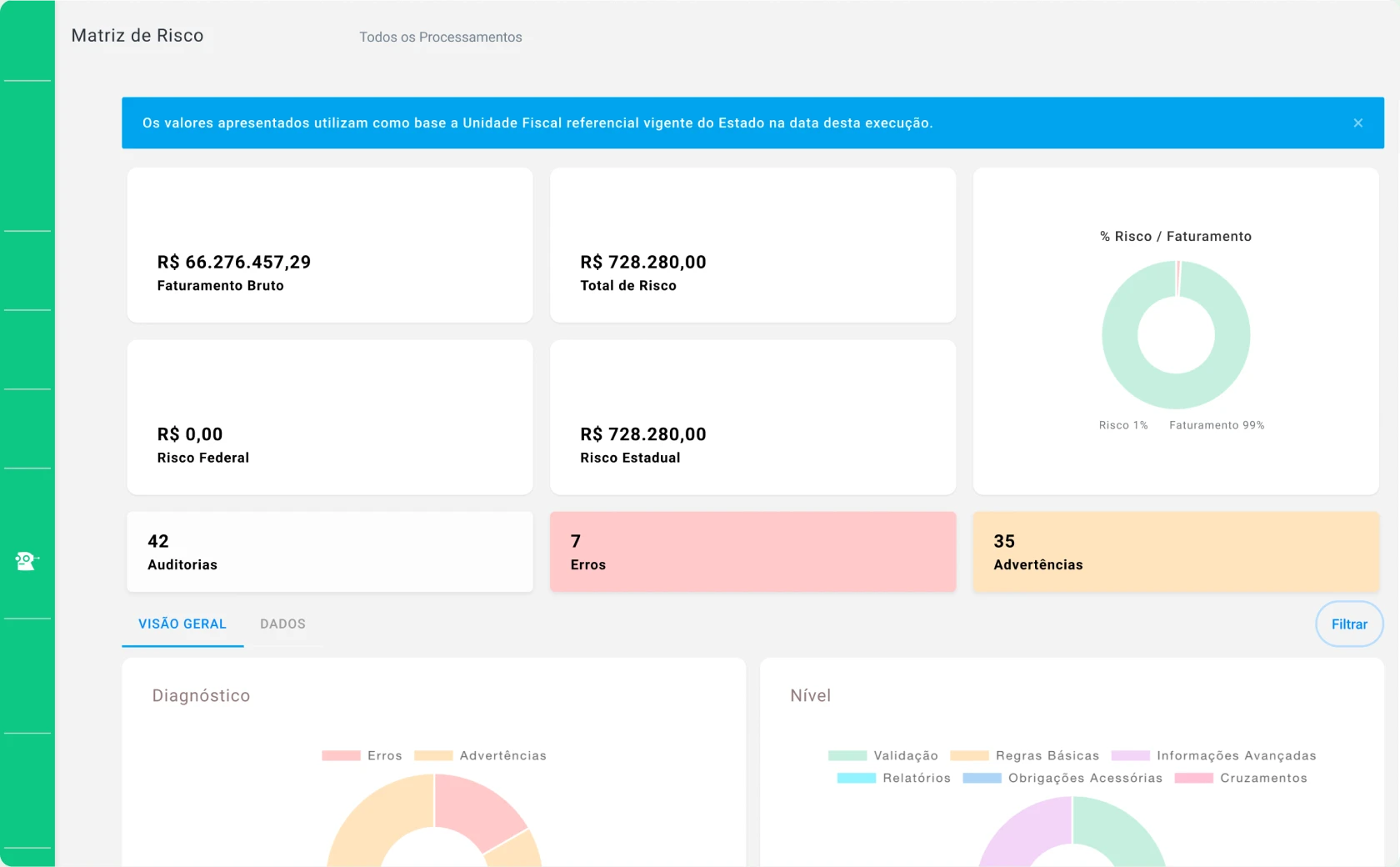Click the Informações Avançadas legend swatch
Screen dimensions: 1400x867
(x=1131, y=755)
